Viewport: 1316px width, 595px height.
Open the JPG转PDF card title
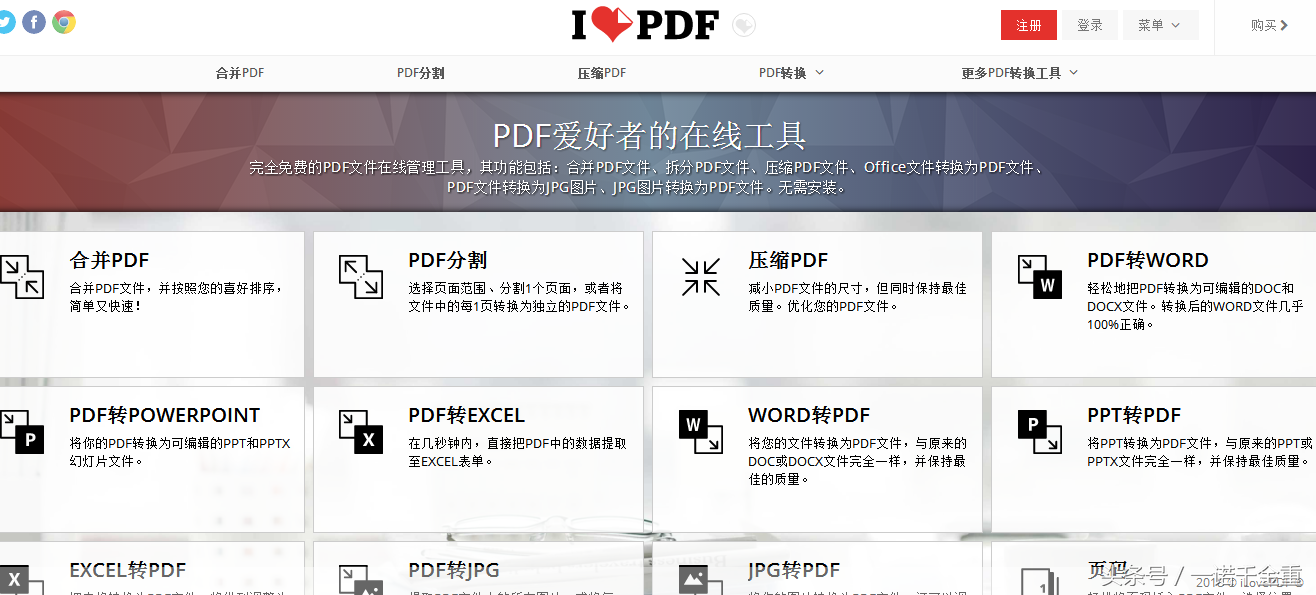[794, 571]
